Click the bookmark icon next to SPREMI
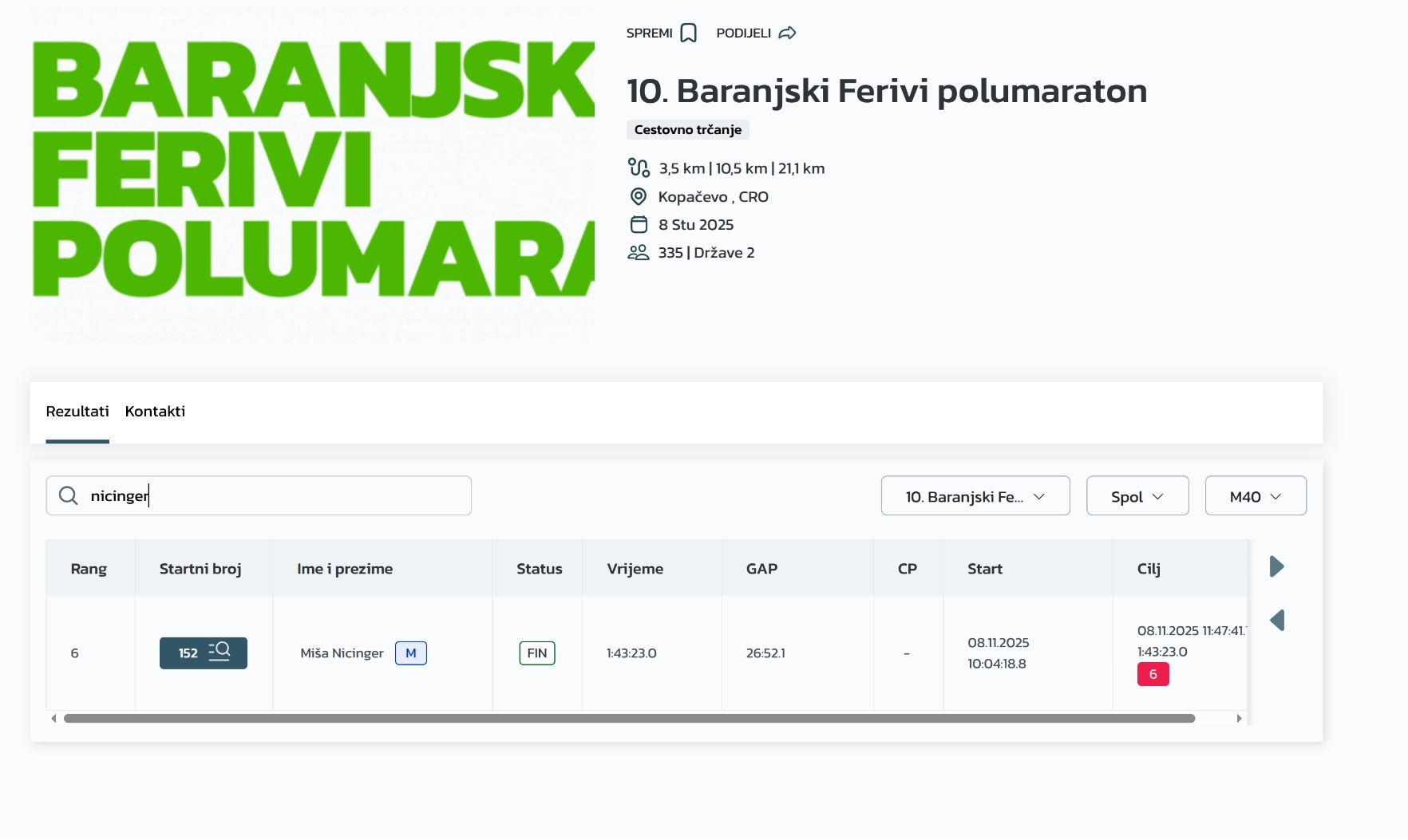Image resolution: width=1408 pixels, height=840 pixels. point(688,34)
